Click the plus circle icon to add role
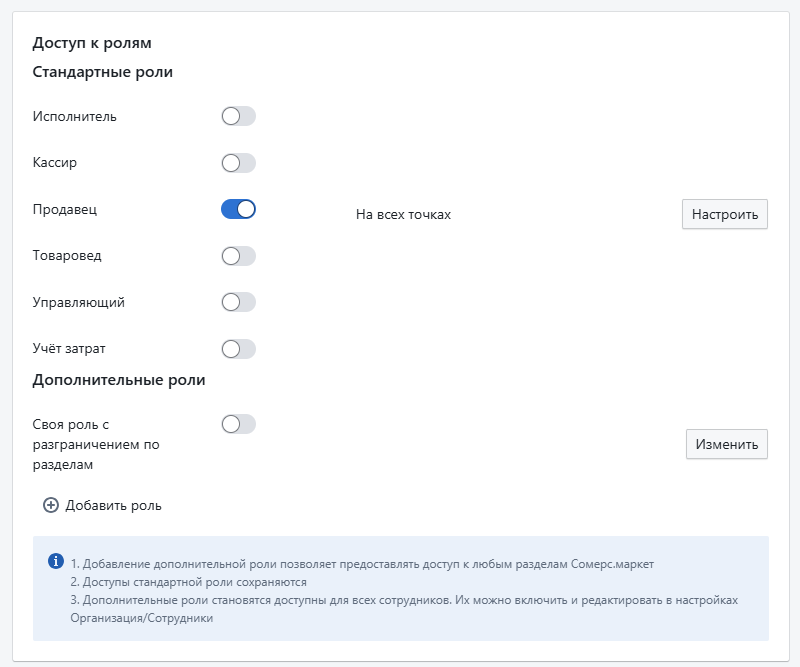 [x=51, y=505]
